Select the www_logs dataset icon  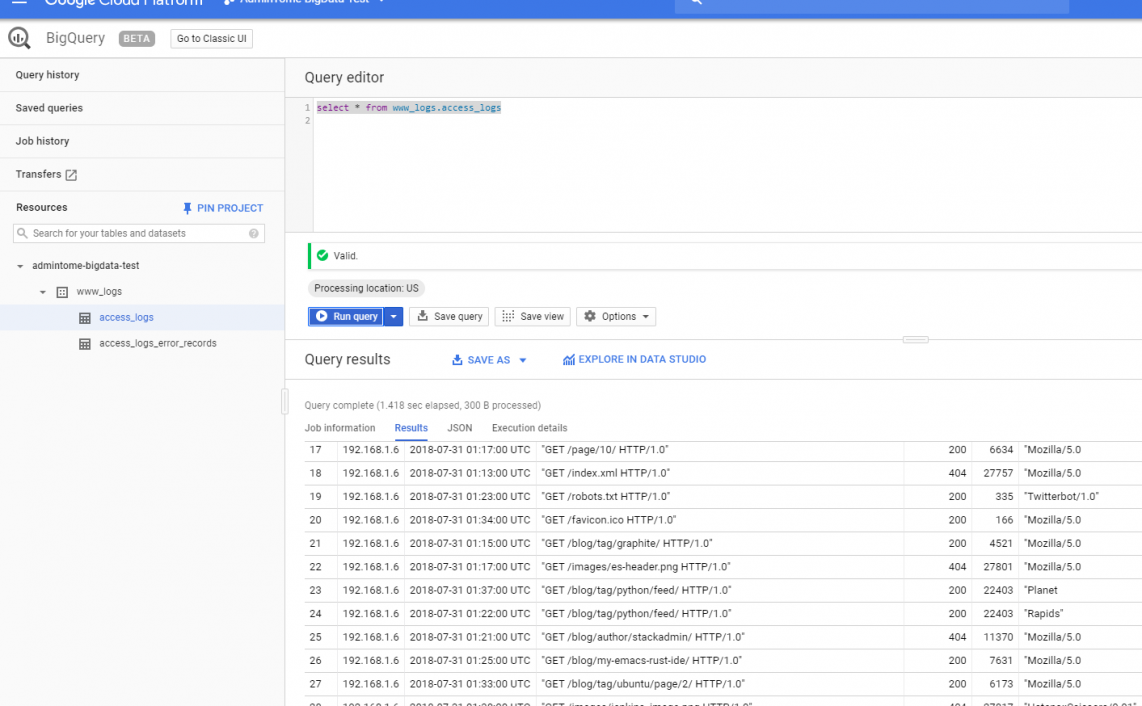(x=63, y=291)
